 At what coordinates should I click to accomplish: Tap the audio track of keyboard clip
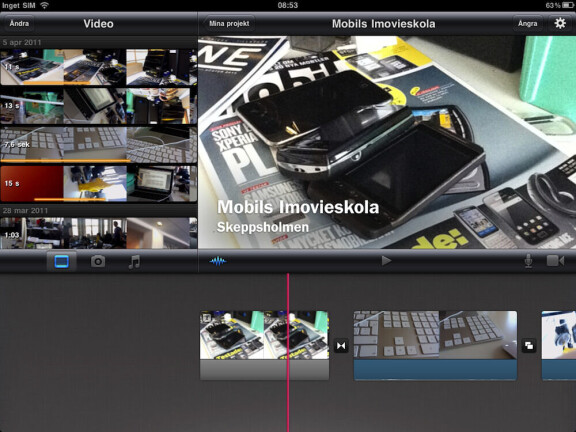pos(435,370)
